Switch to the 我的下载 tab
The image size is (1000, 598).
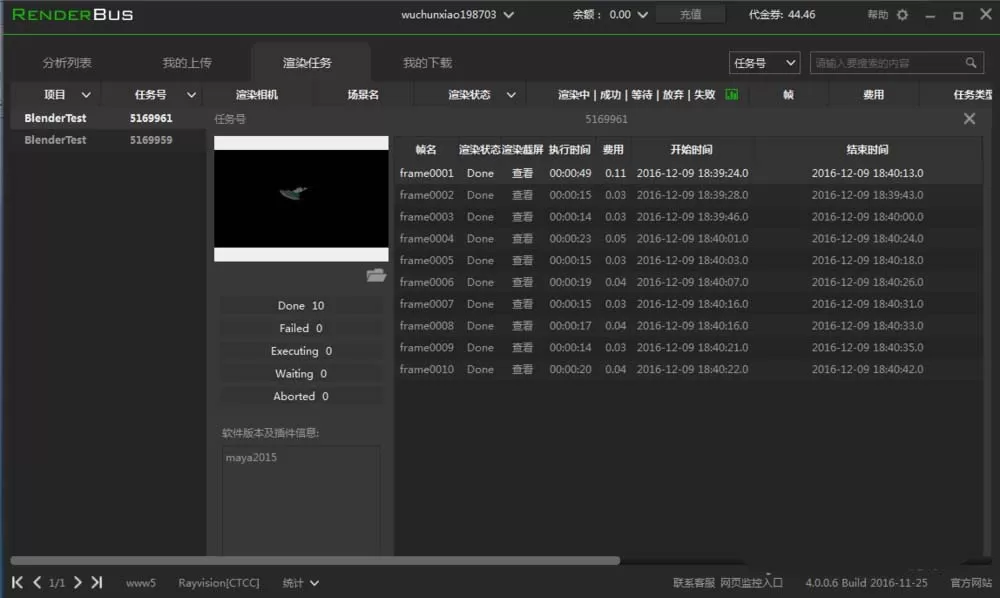coord(427,62)
